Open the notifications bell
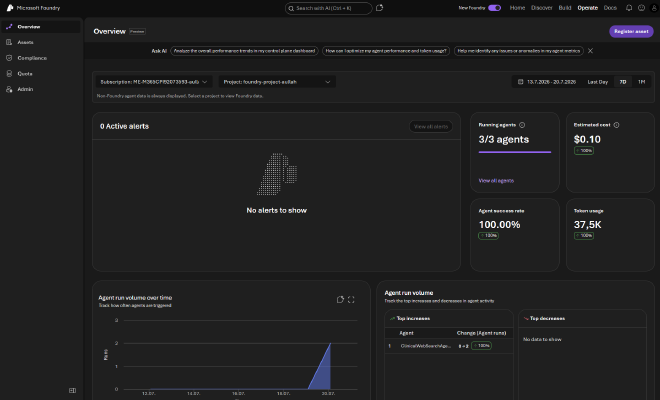The width and height of the screenshot is (660, 400). [x=629, y=8]
